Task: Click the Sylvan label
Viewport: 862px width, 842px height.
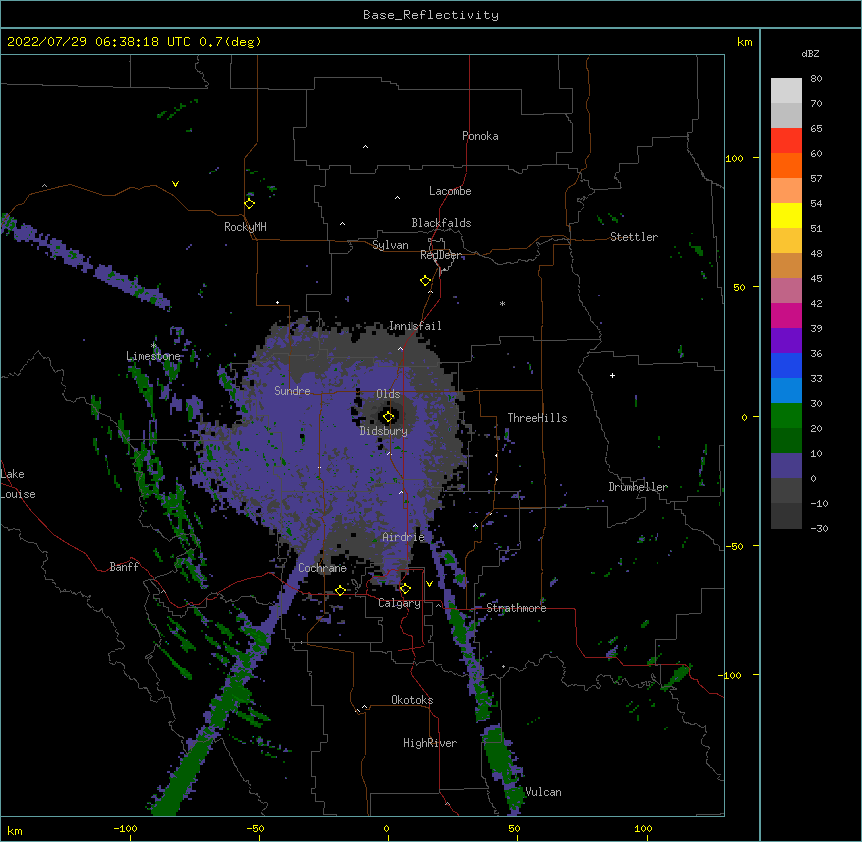Action: coord(390,245)
